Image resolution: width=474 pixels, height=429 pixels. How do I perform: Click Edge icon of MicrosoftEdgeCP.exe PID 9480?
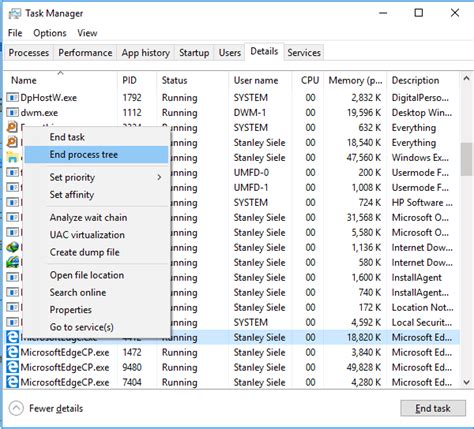[x=12, y=367]
